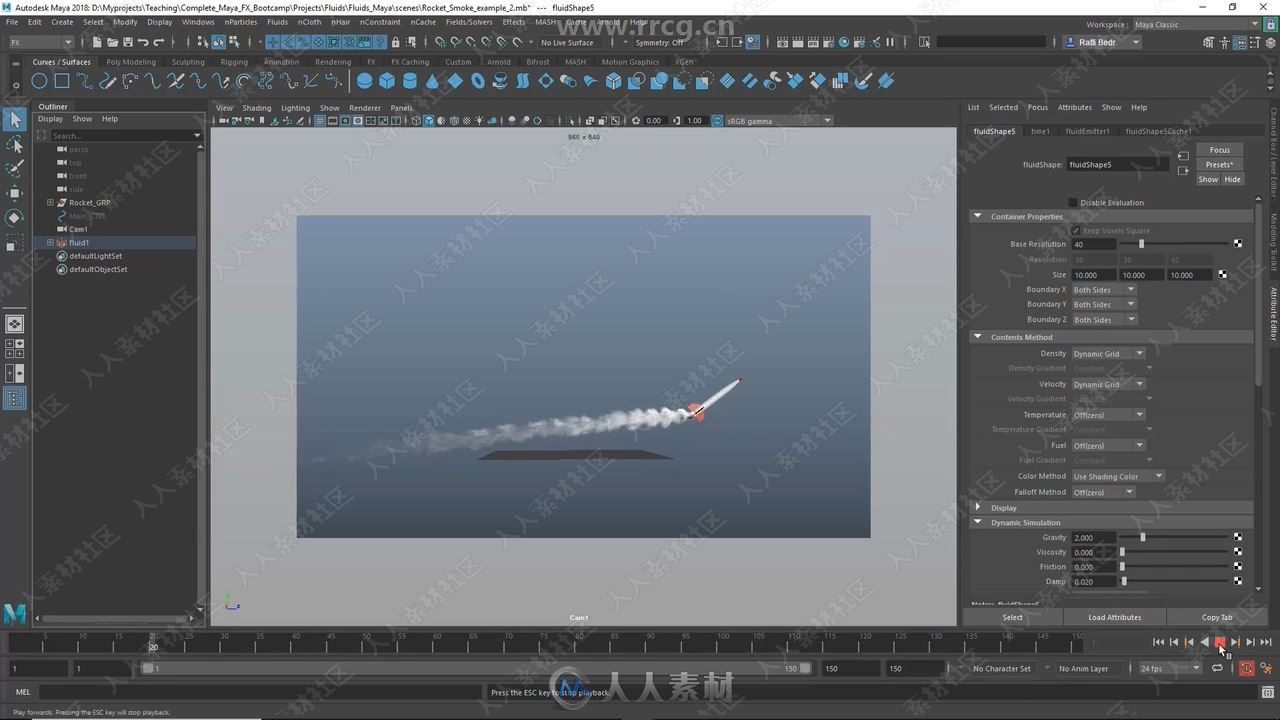The width and height of the screenshot is (1280, 720).
Task: Click the Copy Tab button
Action: click(x=1217, y=617)
